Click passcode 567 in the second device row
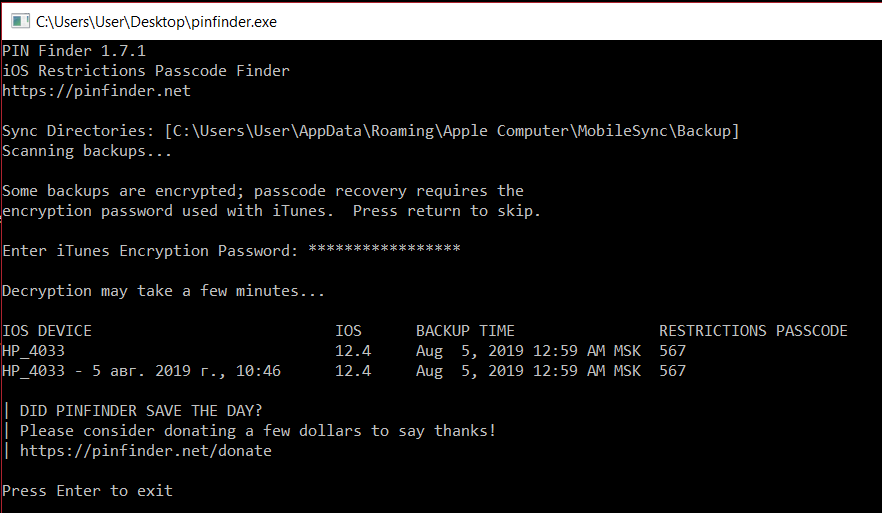 coord(673,371)
